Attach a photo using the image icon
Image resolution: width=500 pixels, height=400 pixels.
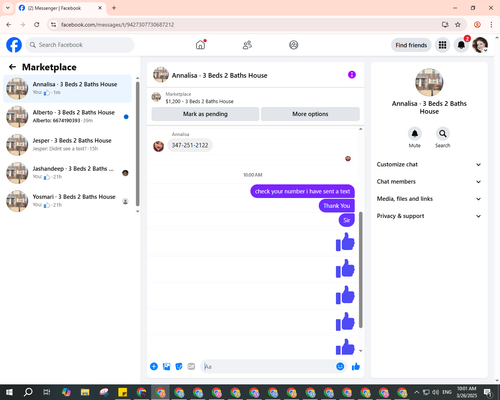166,367
